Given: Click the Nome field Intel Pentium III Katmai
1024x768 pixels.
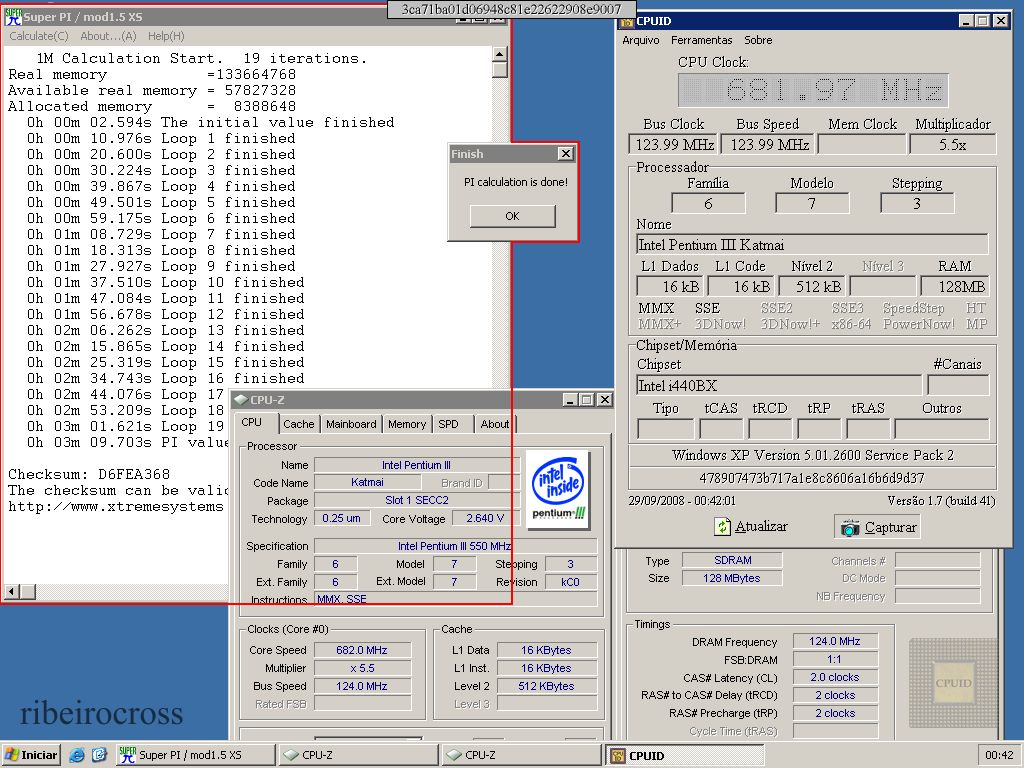Looking at the screenshot, I should coord(812,245).
